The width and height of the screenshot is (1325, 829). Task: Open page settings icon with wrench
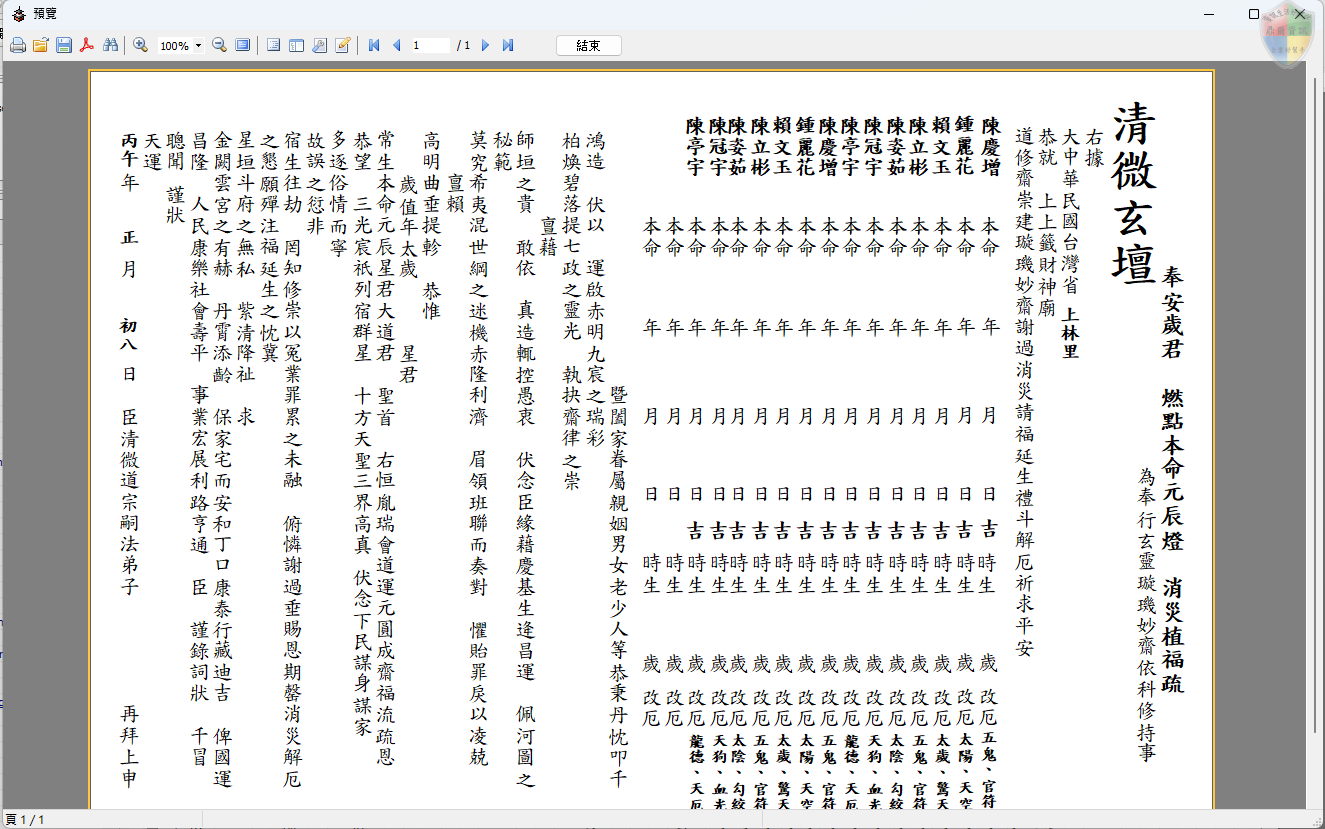coord(319,46)
